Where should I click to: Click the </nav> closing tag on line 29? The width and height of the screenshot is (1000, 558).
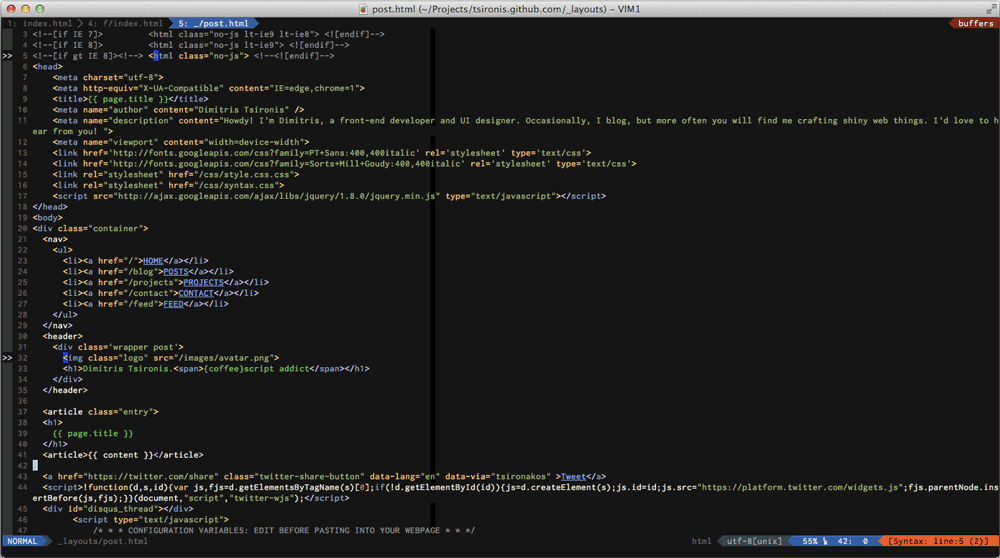click(x=58, y=326)
